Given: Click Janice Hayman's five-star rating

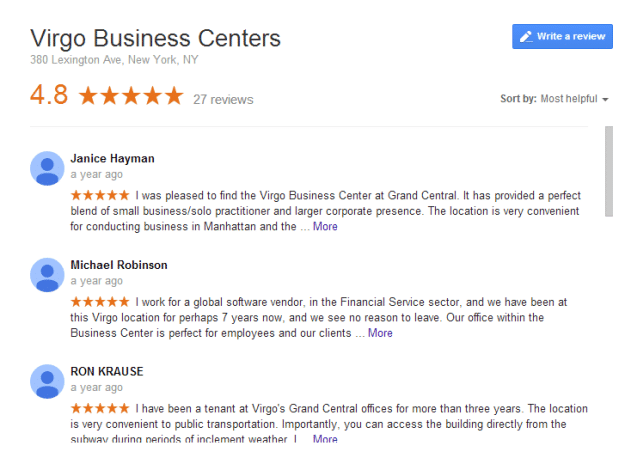Looking at the screenshot, I should click(x=100, y=195).
